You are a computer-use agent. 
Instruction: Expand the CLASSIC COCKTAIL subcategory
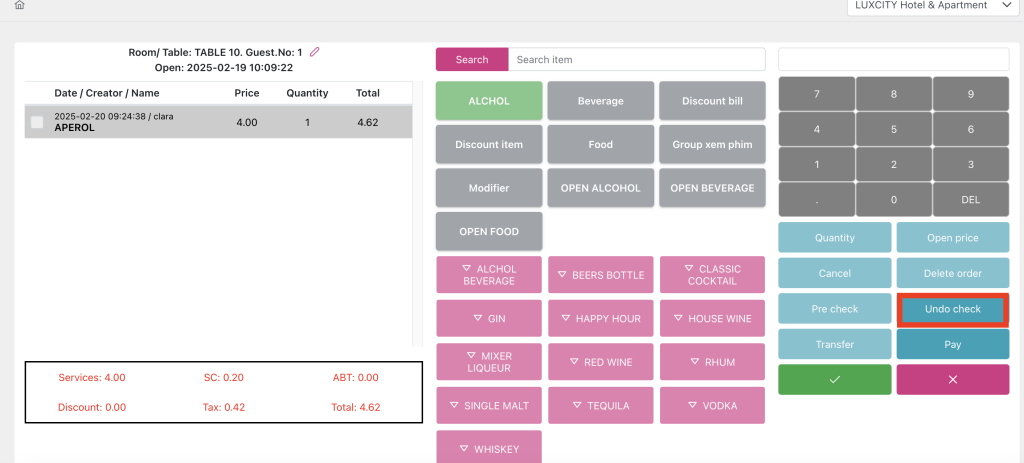(x=712, y=275)
